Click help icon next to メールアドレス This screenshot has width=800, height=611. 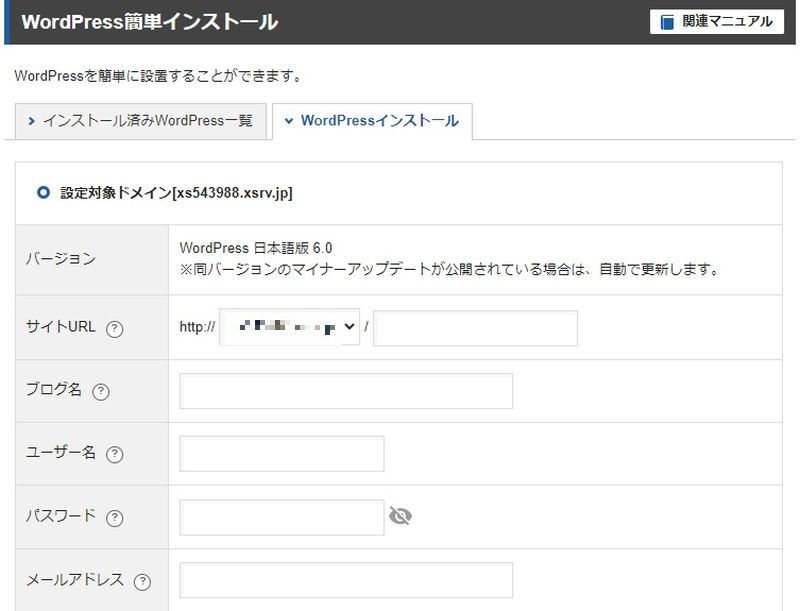click(142, 581)
